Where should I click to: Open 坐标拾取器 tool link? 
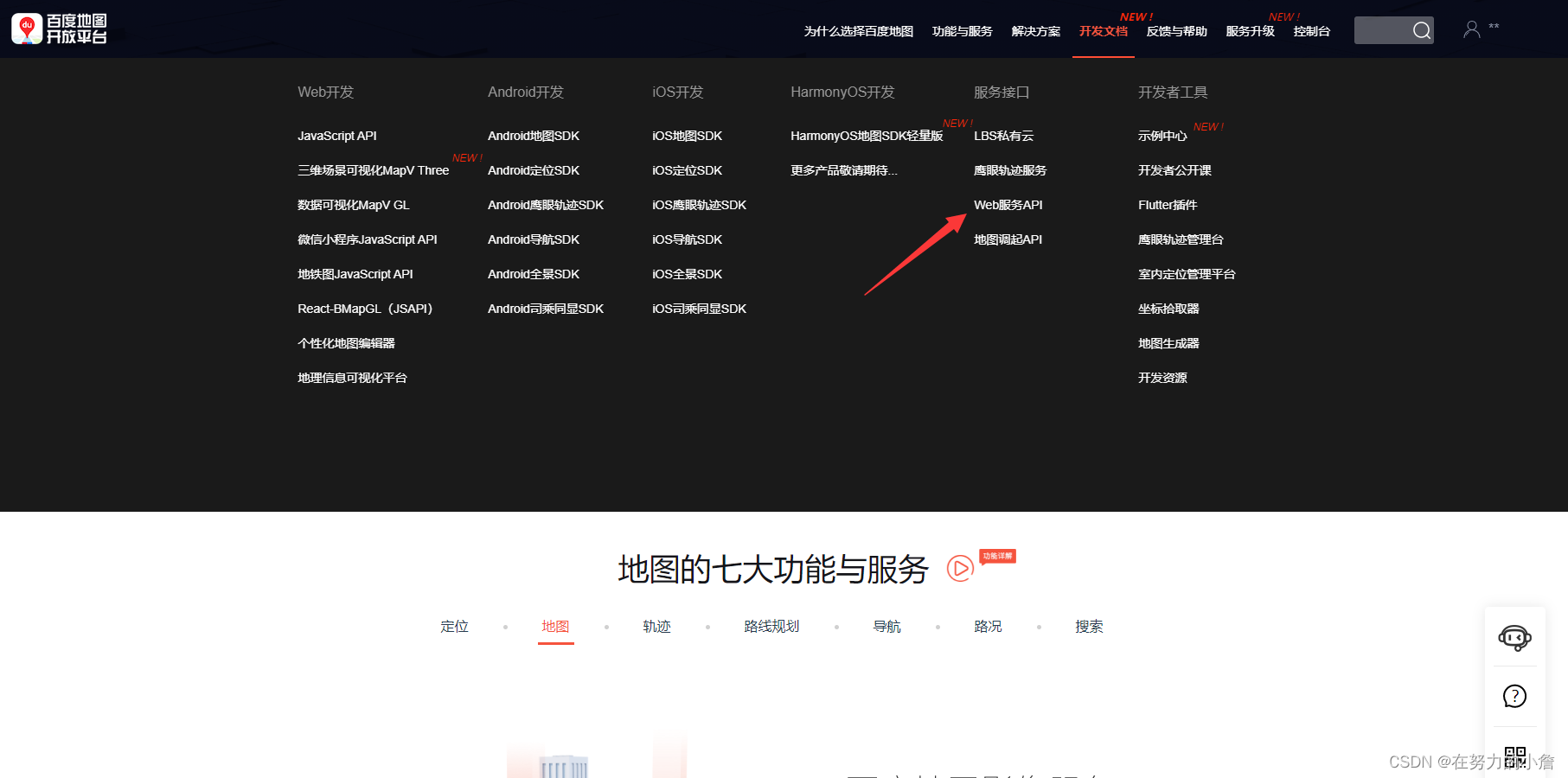pos(1168,309)
